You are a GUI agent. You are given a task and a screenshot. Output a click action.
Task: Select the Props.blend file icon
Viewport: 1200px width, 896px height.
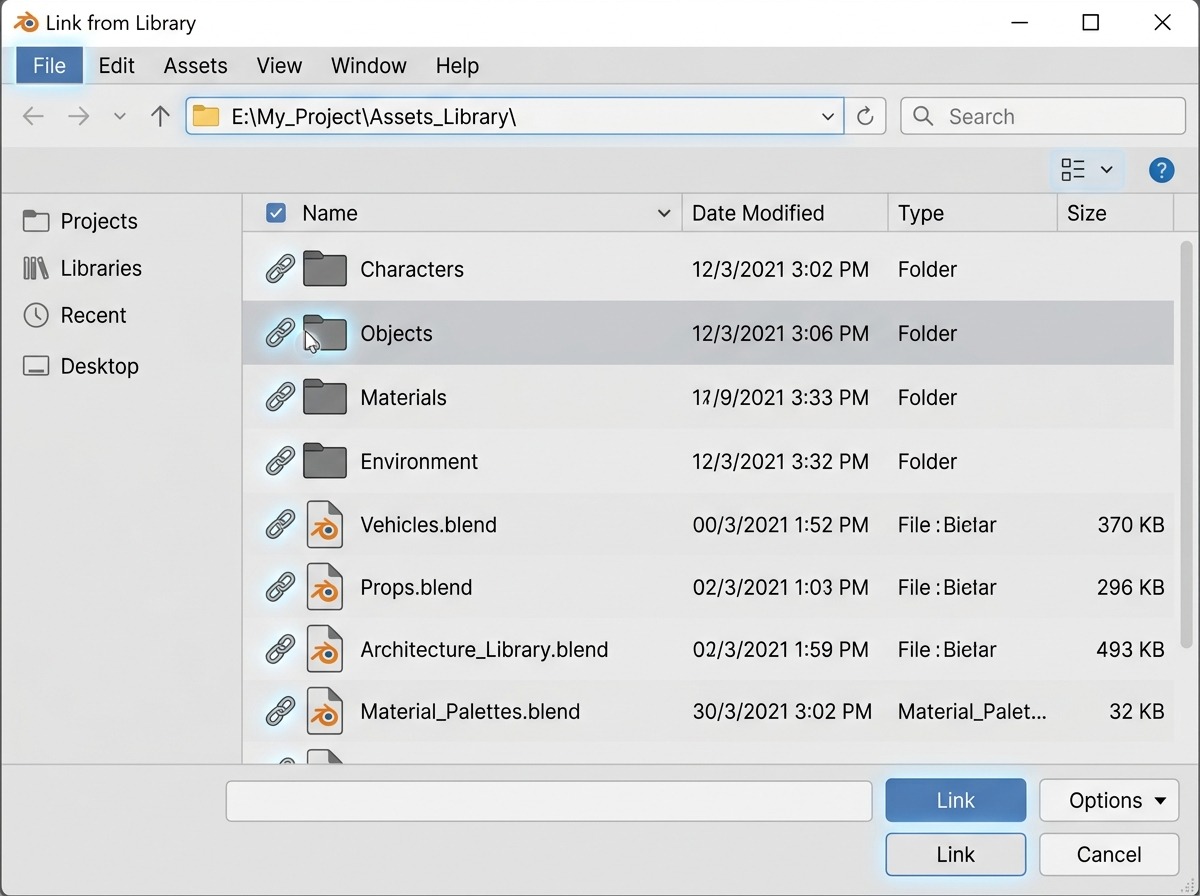325,587
